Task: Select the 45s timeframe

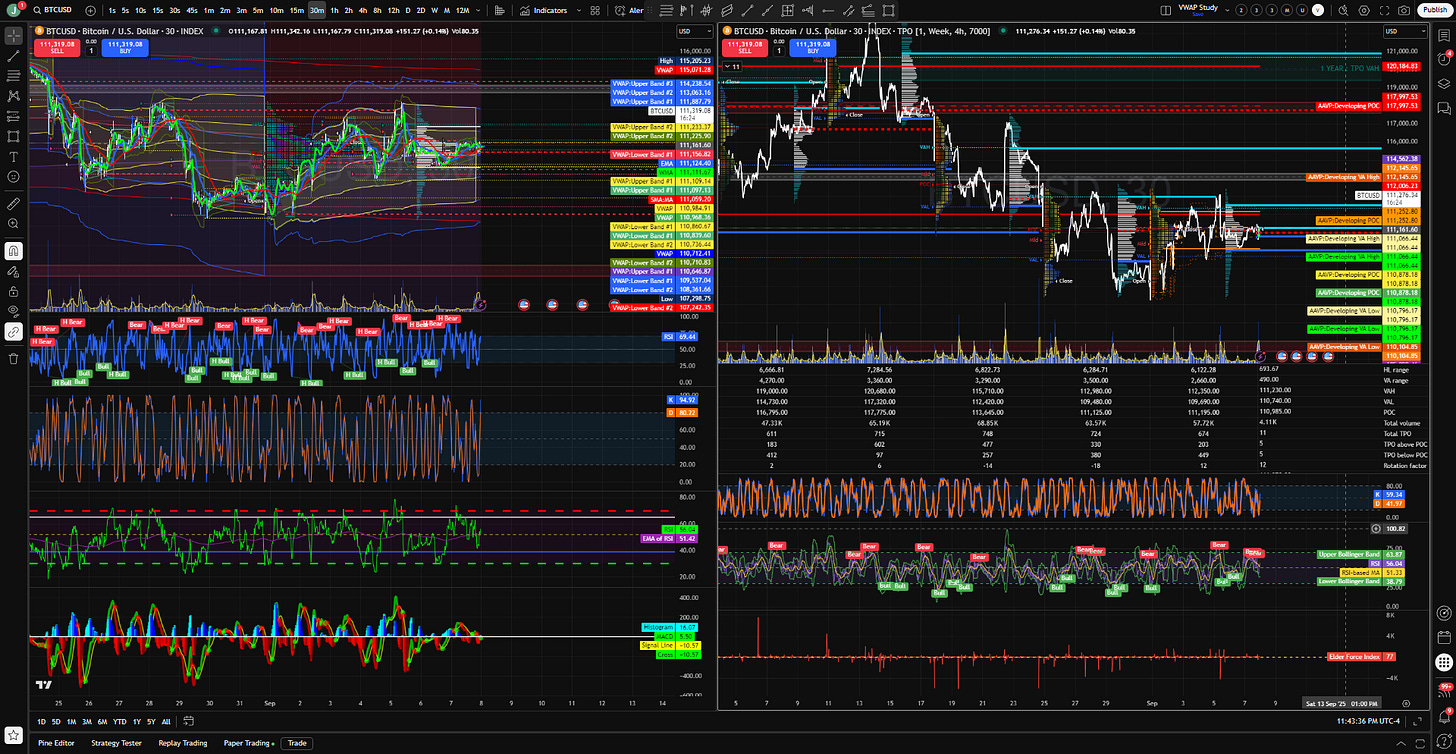Action: 192,10
